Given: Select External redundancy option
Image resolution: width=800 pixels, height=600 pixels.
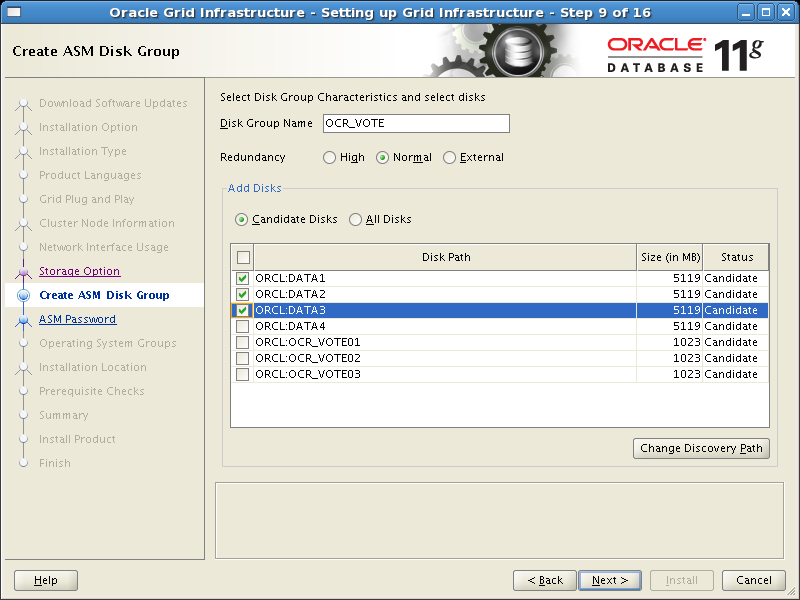Looking at the screenshot, I should click(x=449, y=158).
